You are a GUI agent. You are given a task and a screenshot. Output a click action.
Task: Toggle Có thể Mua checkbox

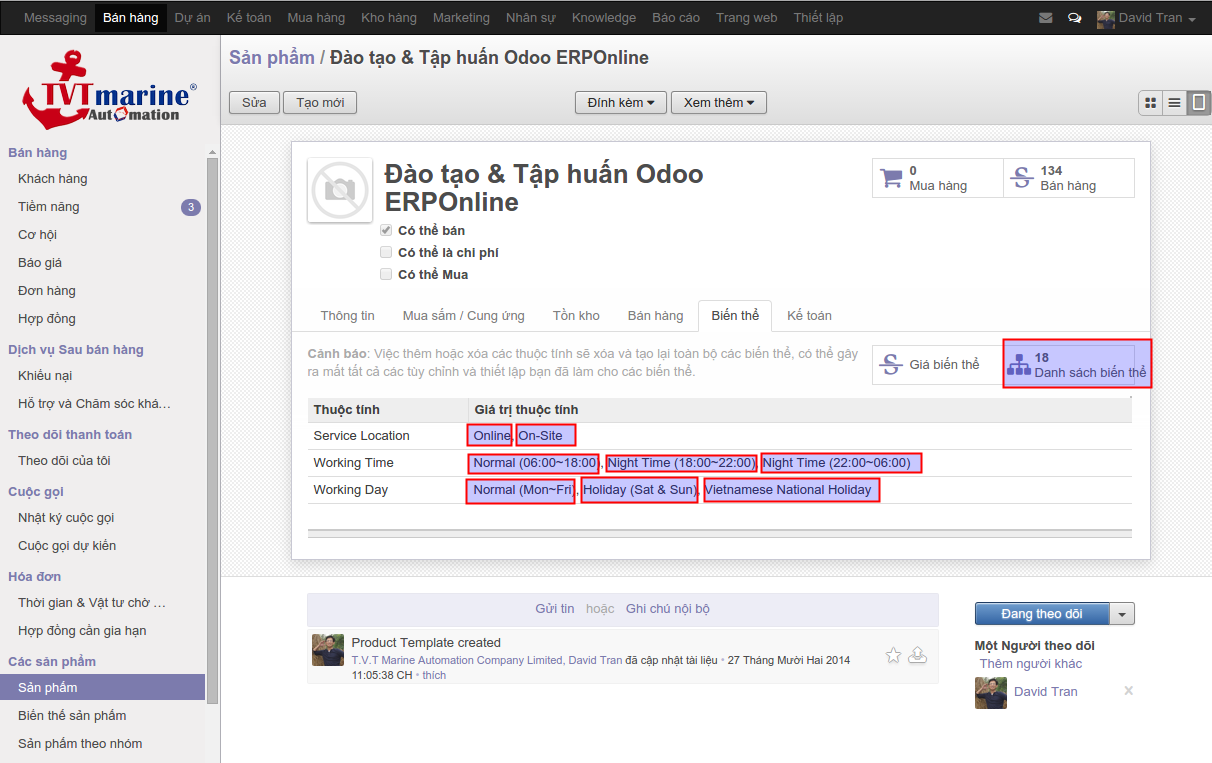[386, 274]
